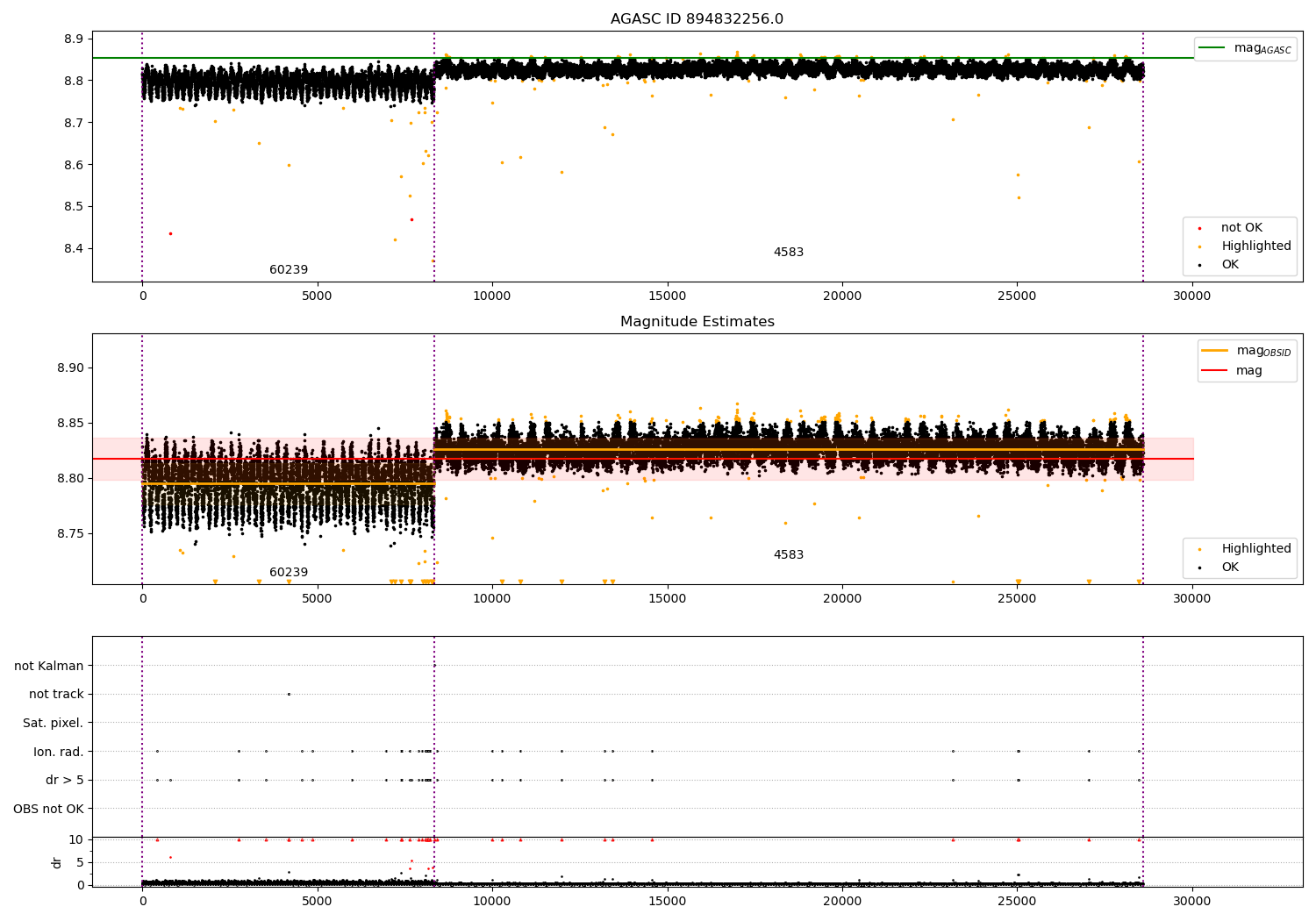Click the 10 y-tick of the bottom plot

76,839
